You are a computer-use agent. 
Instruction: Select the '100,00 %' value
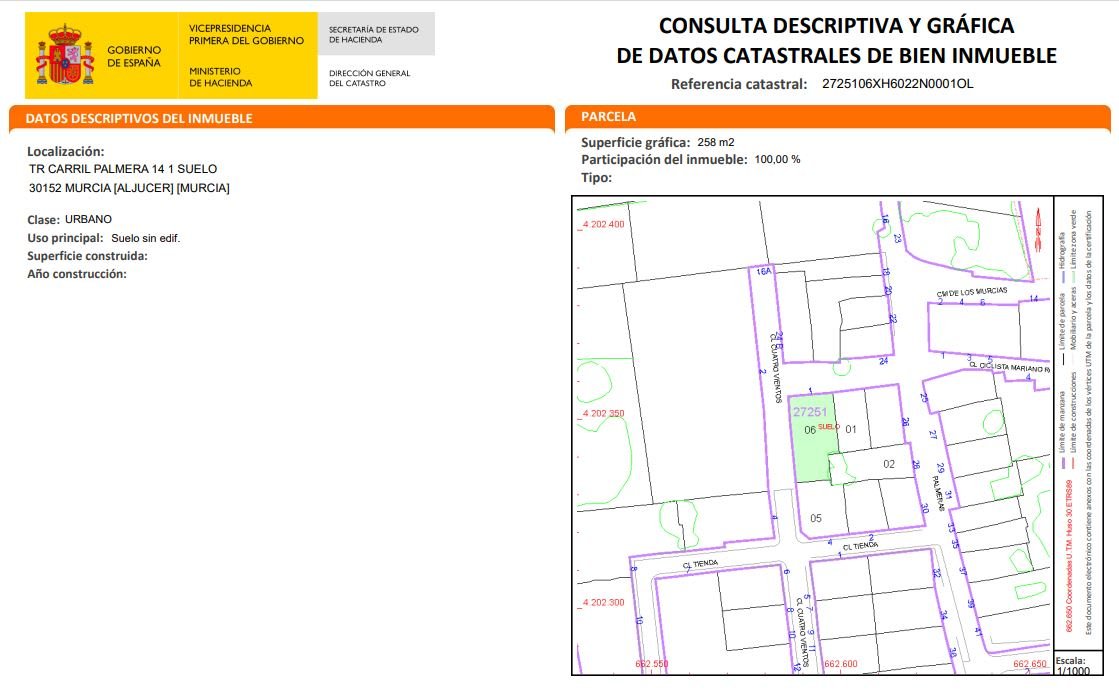777,159
